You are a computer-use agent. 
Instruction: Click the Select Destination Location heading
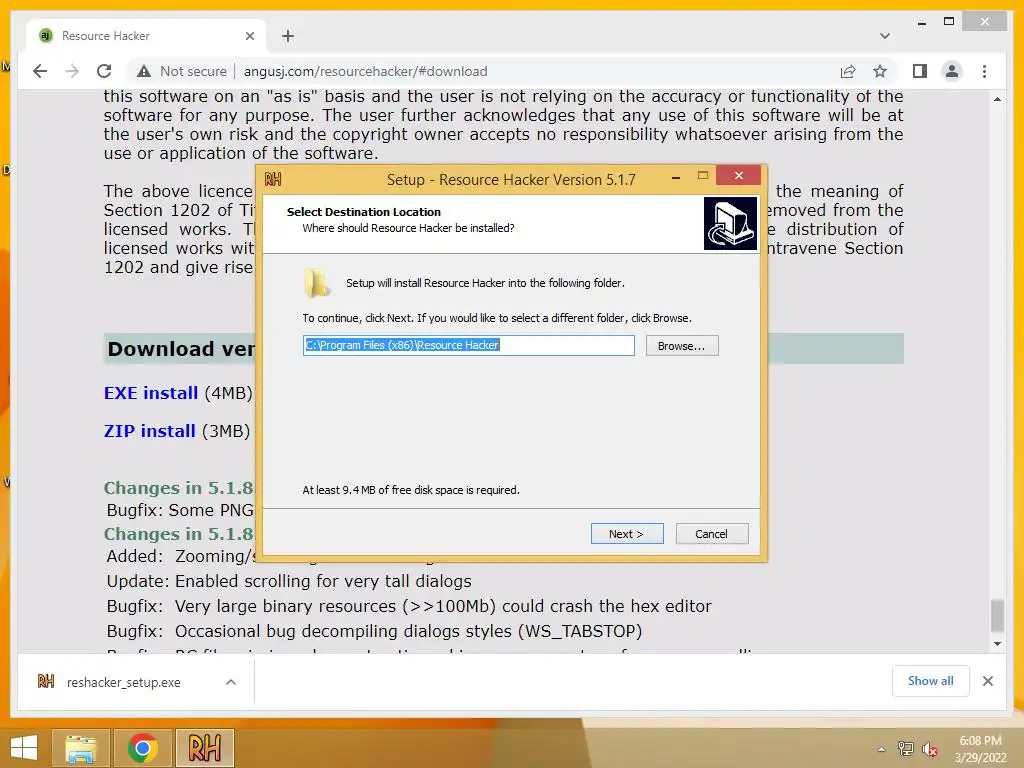tap(364, 212)
